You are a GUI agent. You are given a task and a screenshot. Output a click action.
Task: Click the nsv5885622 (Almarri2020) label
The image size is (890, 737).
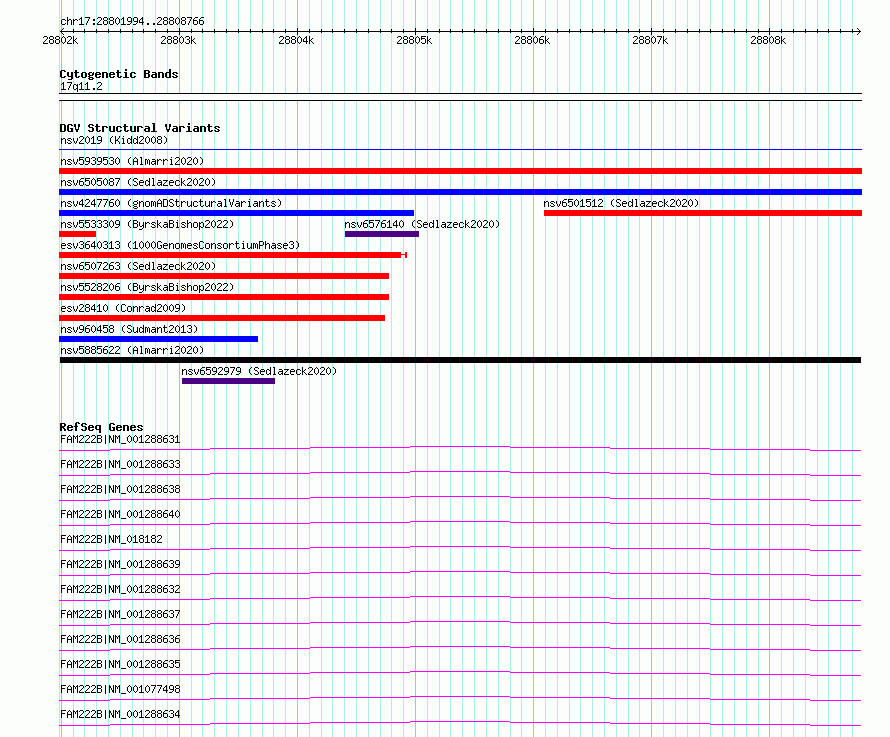(132, 350)
